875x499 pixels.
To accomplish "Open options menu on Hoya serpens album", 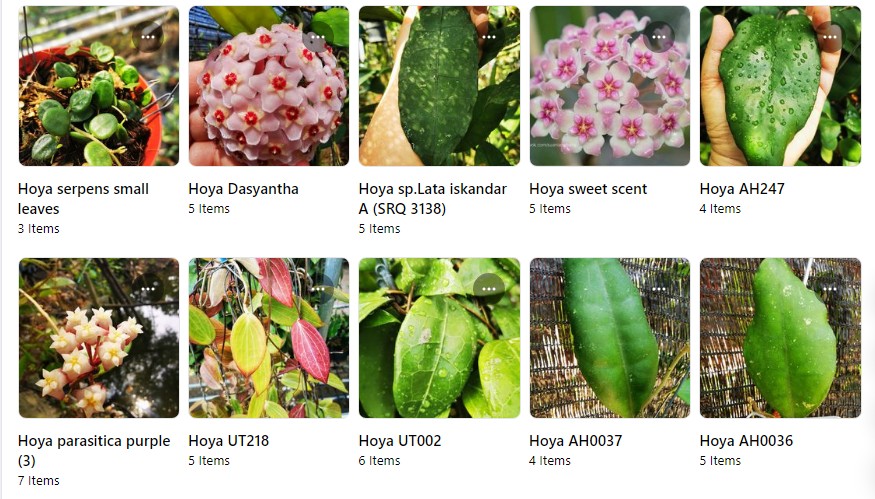I will 148,37.
